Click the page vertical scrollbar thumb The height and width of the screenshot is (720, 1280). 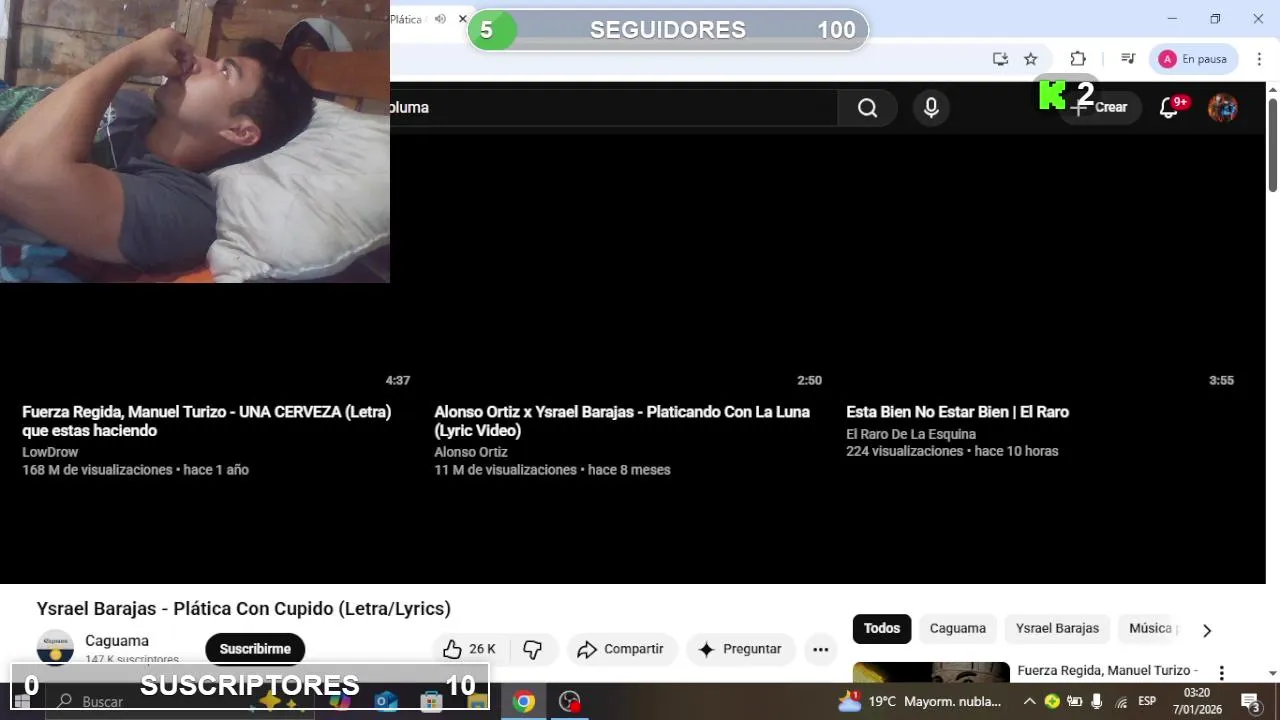click(x=1273, y=145)
